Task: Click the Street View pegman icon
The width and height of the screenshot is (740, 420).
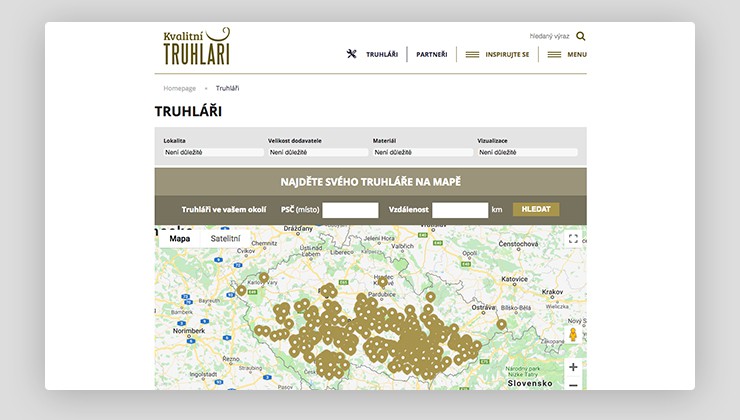Action: [x=573, y=335]
